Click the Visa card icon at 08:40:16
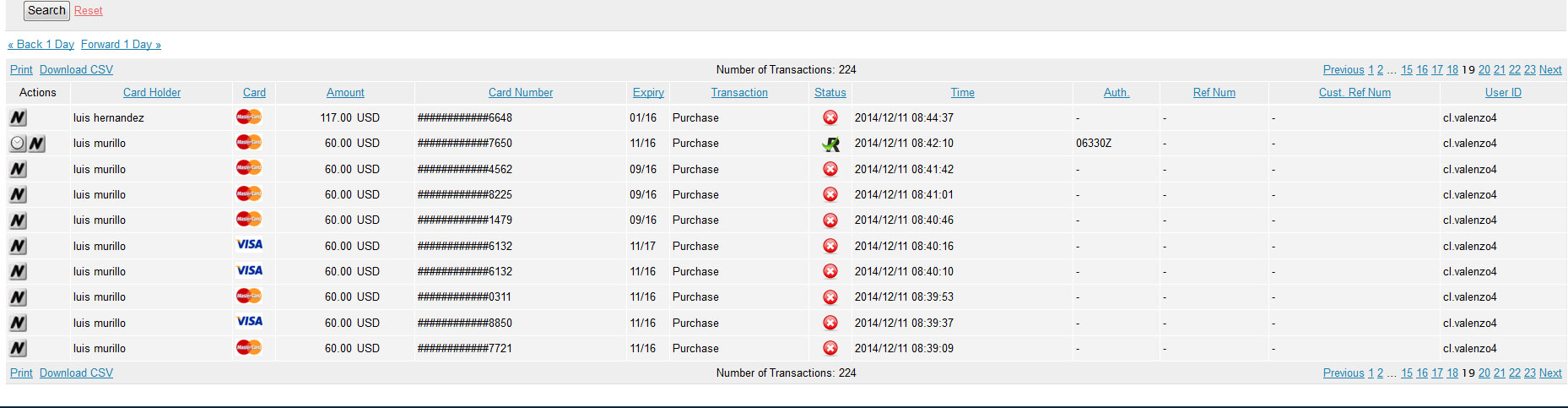Image resolution: width=1568 pixels, height=408 pixels. click(x=249, y=245)
